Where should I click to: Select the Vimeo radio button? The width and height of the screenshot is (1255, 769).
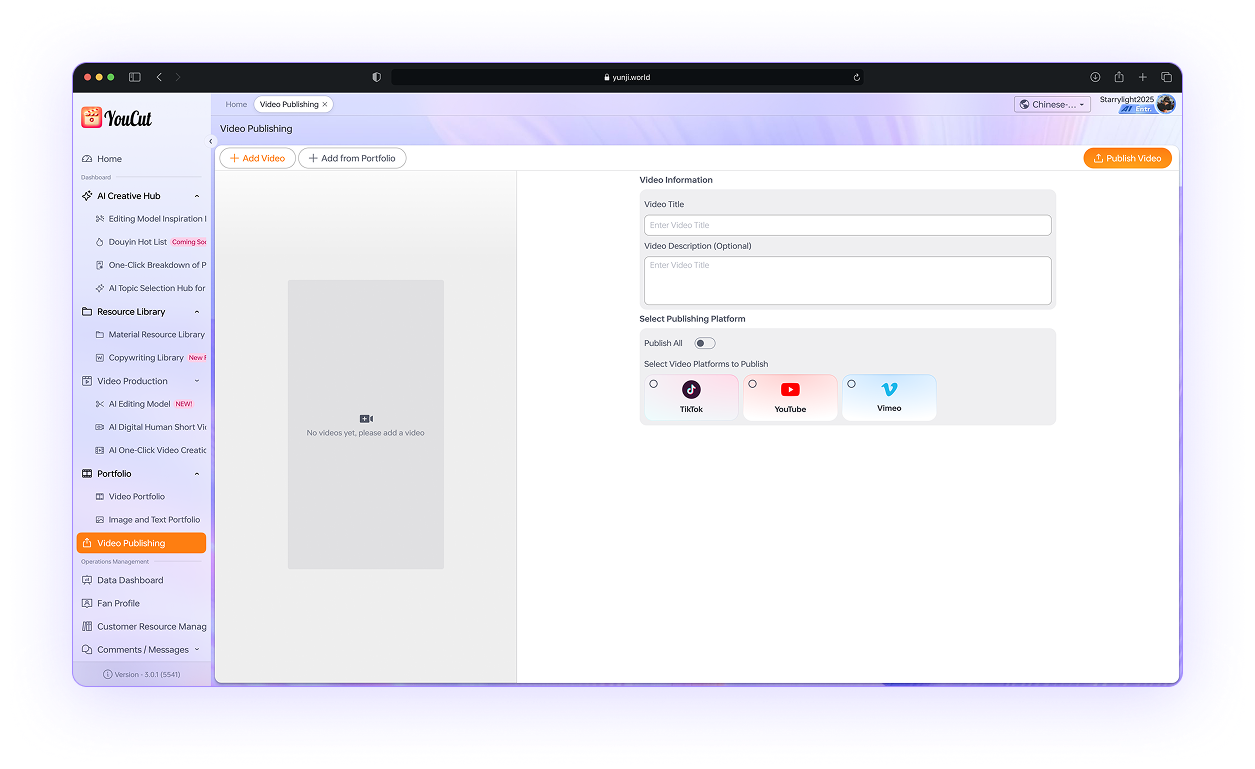852,384
